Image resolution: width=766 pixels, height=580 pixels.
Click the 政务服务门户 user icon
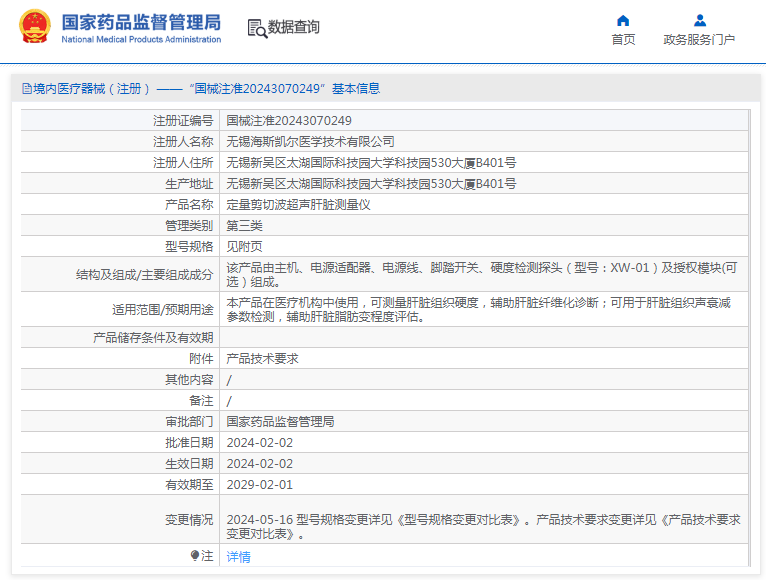700,21
